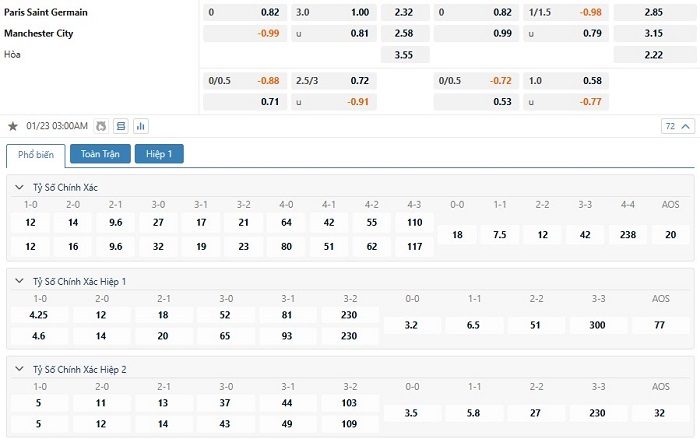Open the scoreboard table icon

tap(120, 126)
